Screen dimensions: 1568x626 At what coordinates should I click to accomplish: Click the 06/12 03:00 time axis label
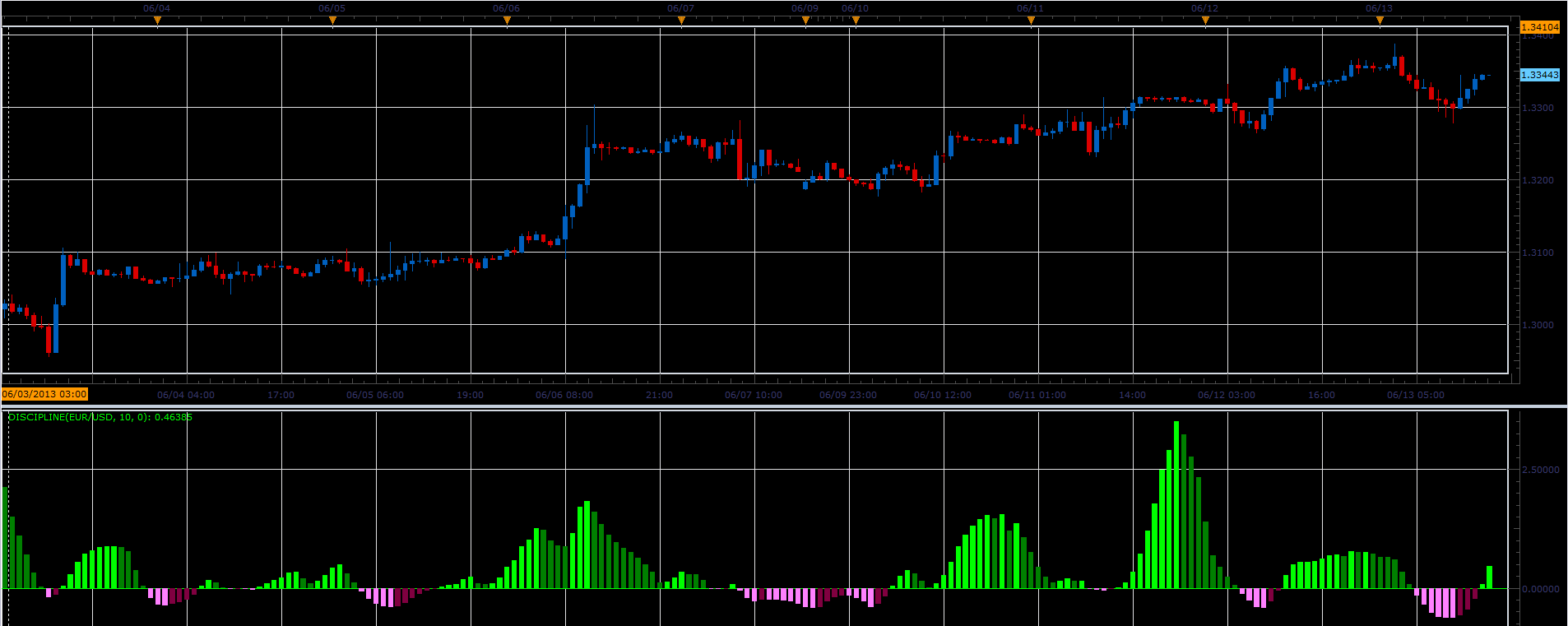(x=1227, y=395)
